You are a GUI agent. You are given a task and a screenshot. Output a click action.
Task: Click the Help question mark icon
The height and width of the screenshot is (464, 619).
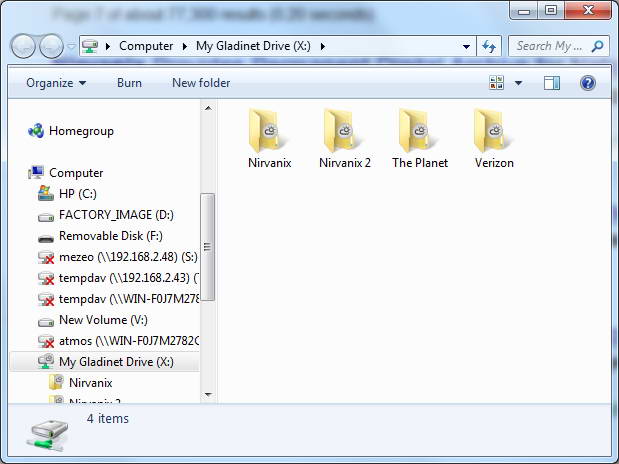[x=588, y=83]
